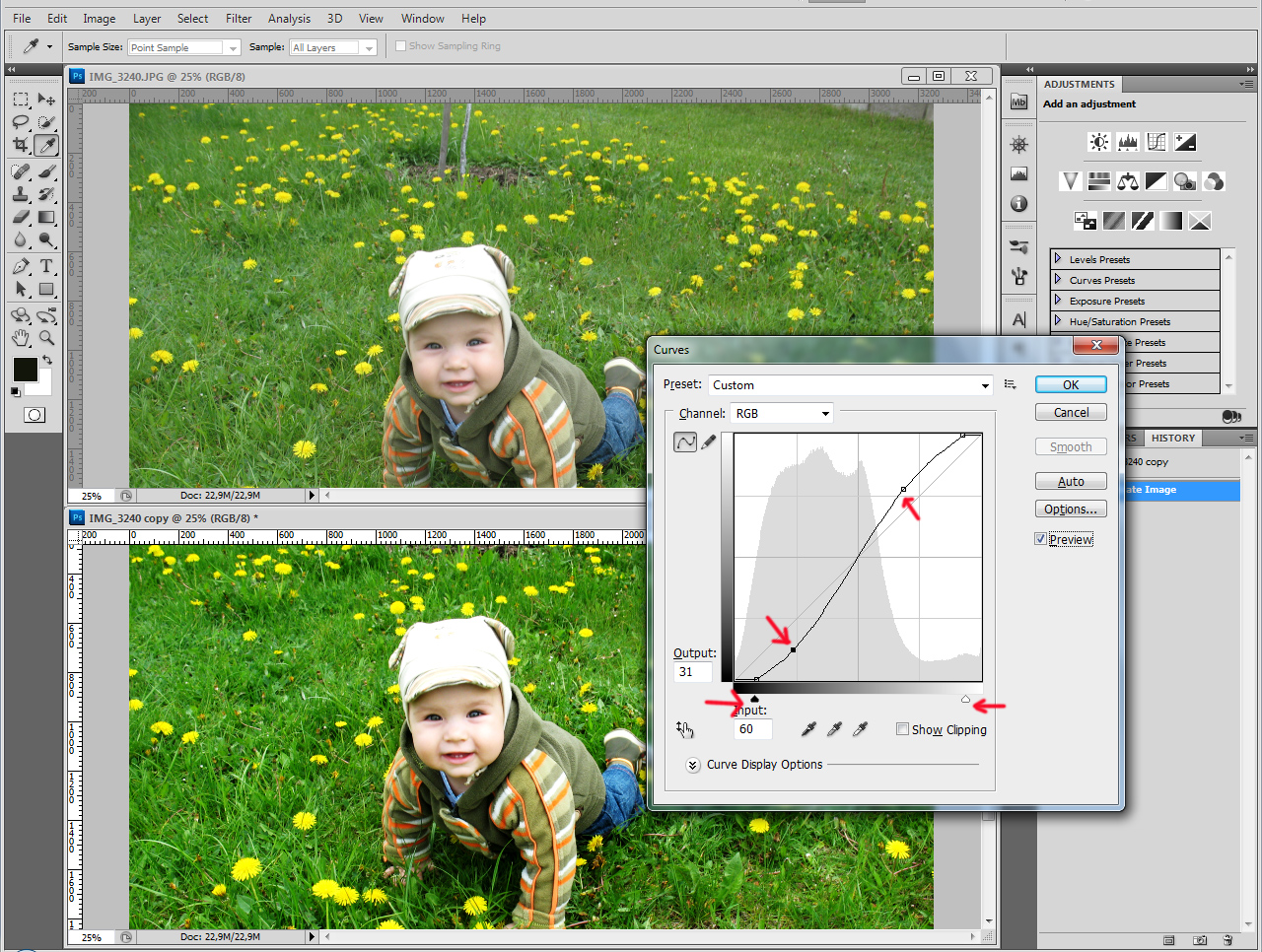
Task: Select the Dodge tool
Action: pyautogui.click(x=46, y=239)
